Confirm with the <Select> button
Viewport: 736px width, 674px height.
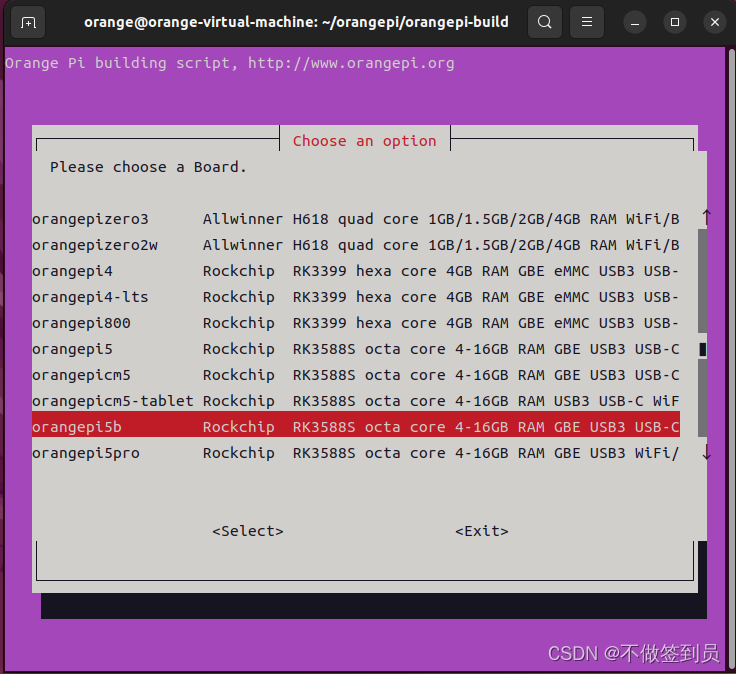248,531
